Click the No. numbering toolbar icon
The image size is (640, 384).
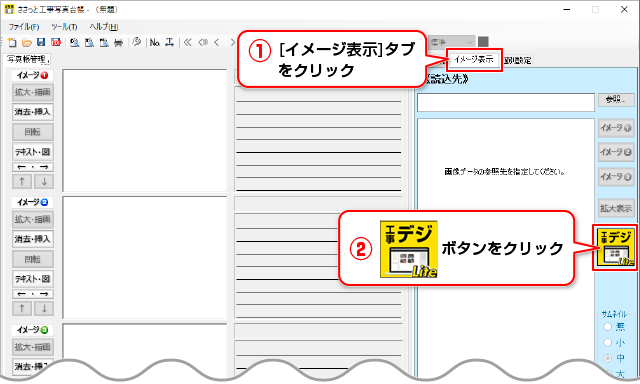pyautogui.click(x=155, y=42)
